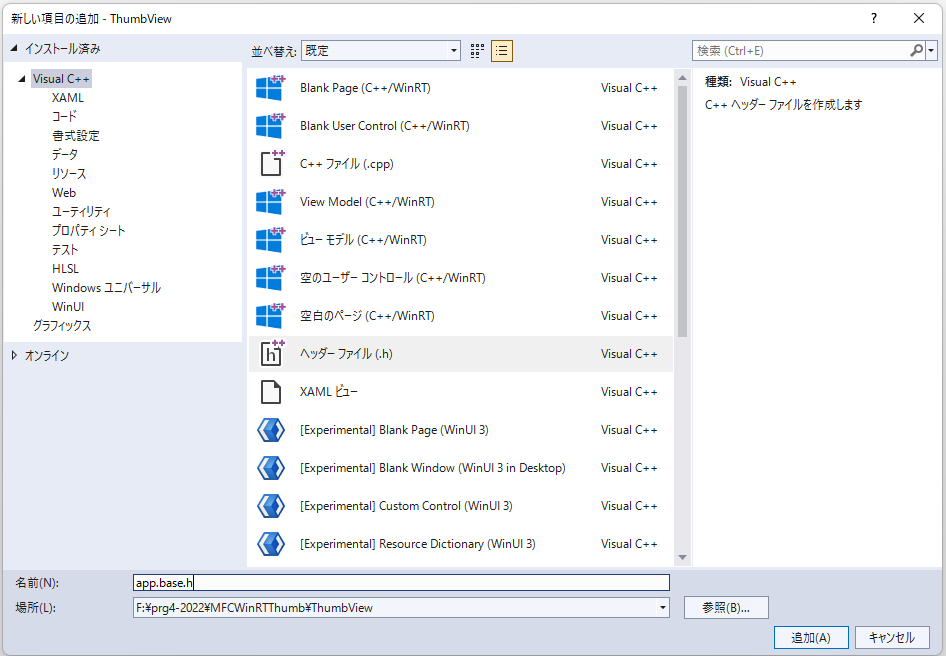The width and height of the screenshot is (946, 656).
Task: Switch to list view mode
Action: [x=502, y=51]
